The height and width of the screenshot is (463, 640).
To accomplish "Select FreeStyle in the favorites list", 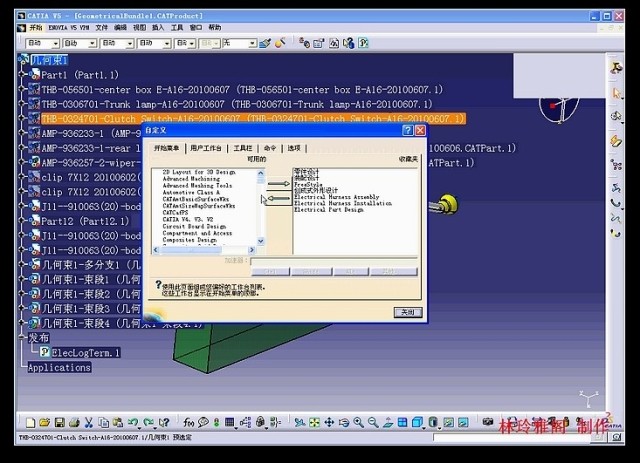I will coord(308,185).
